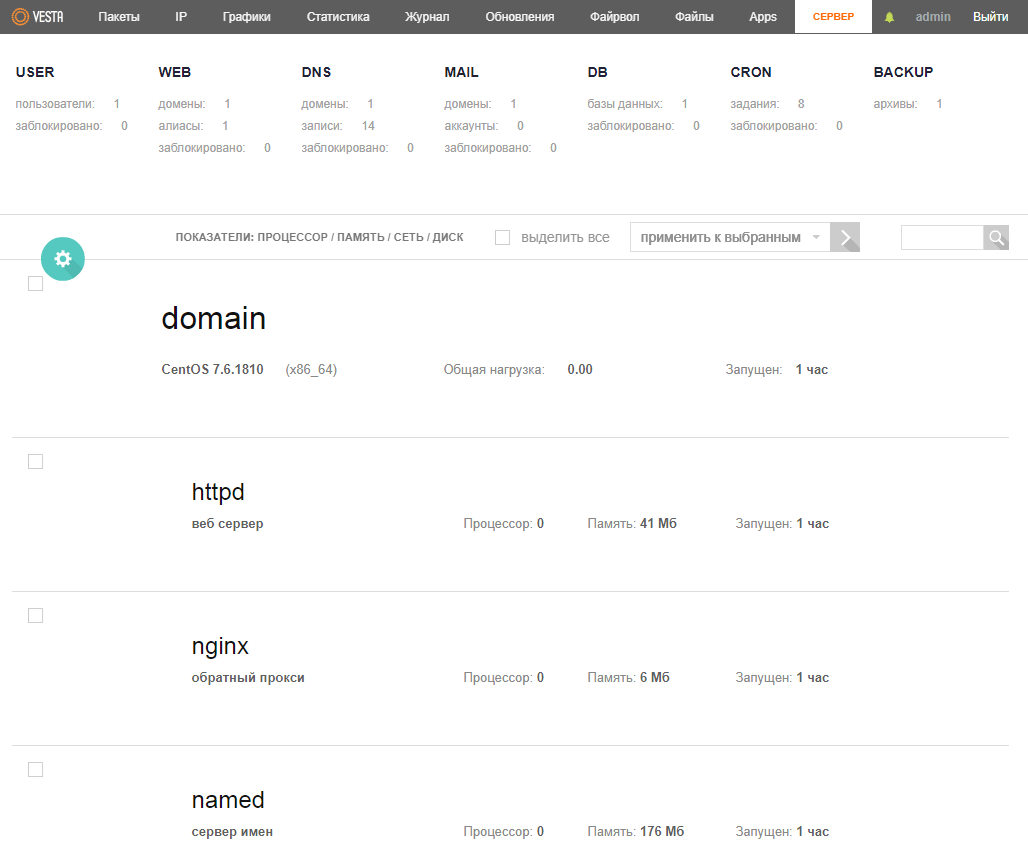
Task: Show ПАМЯТЬ indicators
Action: click(361, 237)
